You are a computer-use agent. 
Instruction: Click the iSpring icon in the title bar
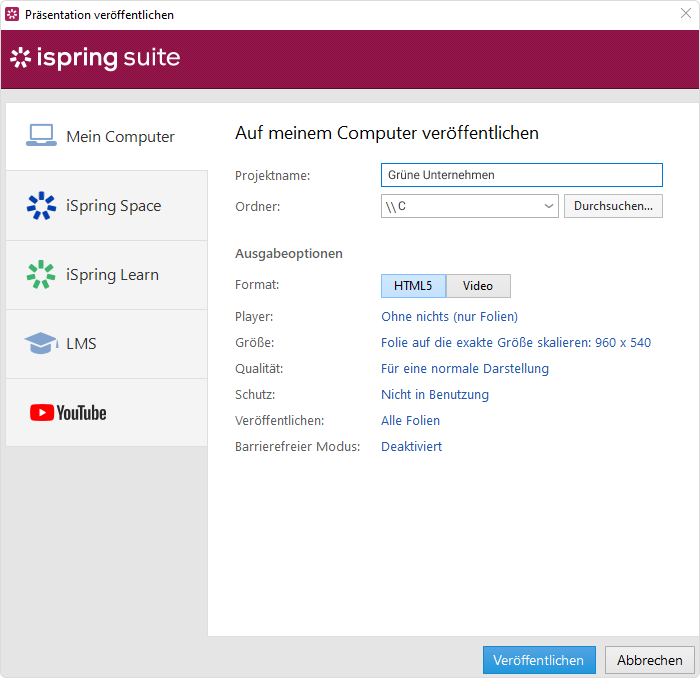coord(12,14)
